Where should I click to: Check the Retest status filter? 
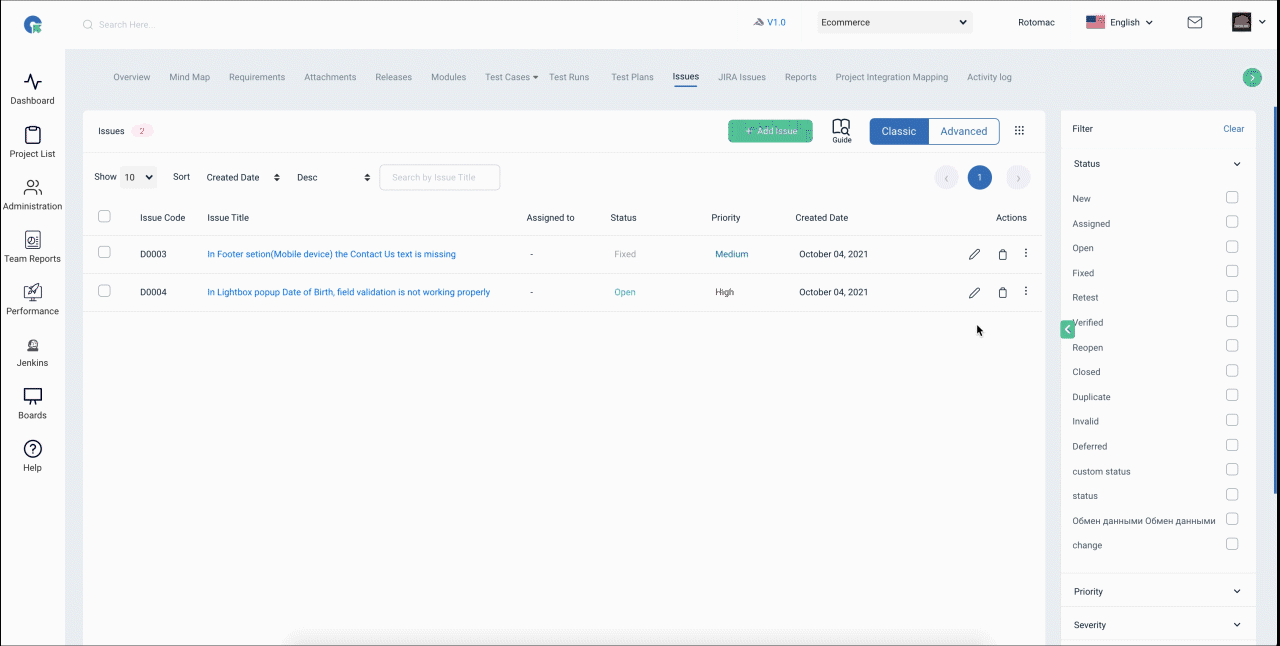click(x=1232, y=296)
